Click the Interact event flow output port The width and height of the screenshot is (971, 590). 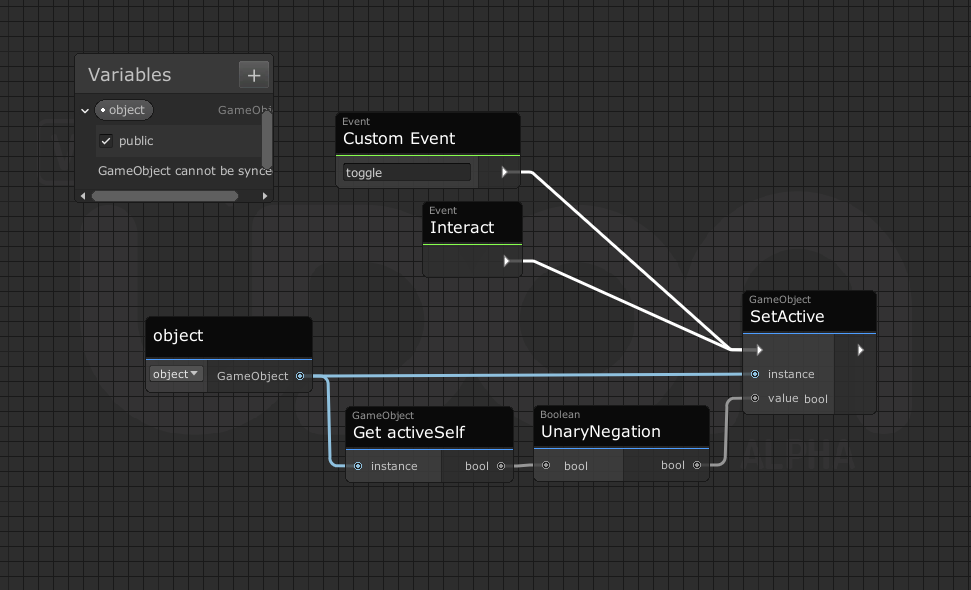(x=507, y=261)
